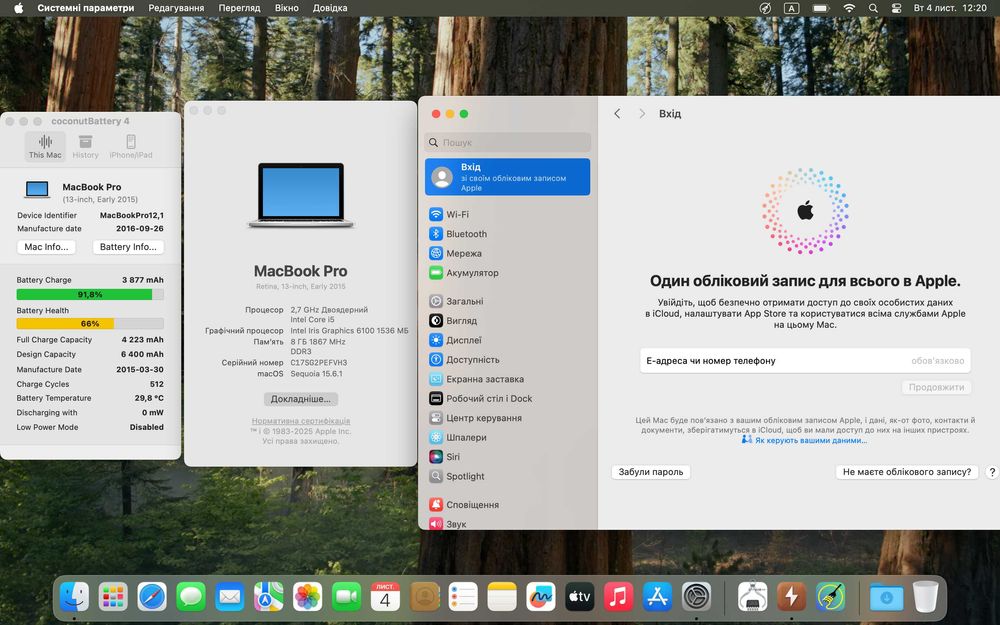Open Акумулятор settings in sidebar
Image resolution: width=1000 pixels, height=625 pixels.
tap(508, 273)
